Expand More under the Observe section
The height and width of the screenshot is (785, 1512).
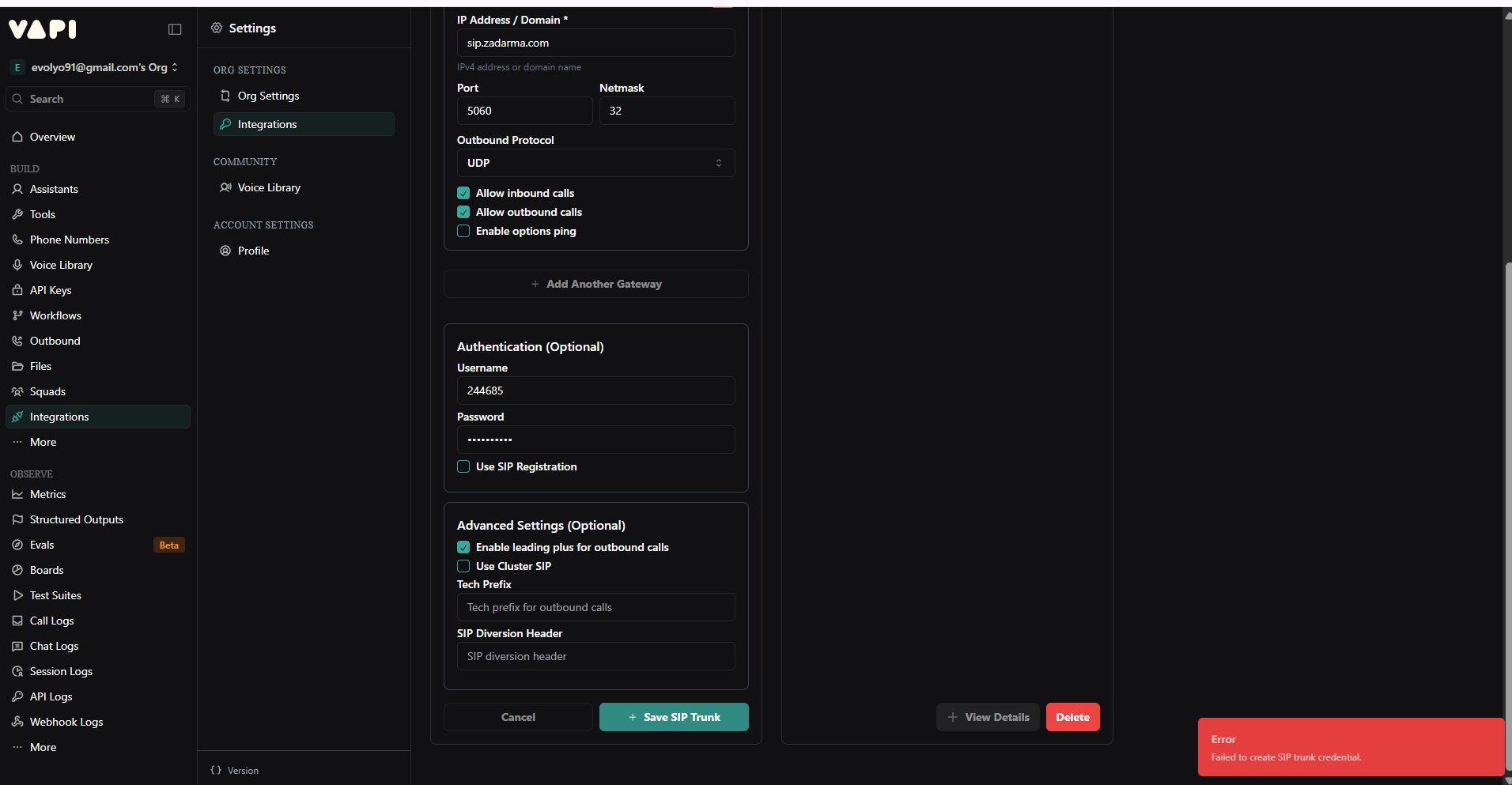point(98,747)
